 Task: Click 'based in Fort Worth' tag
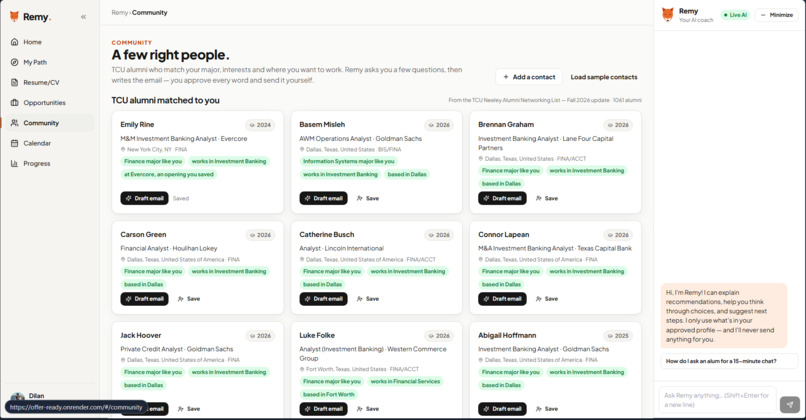point(328,394)
